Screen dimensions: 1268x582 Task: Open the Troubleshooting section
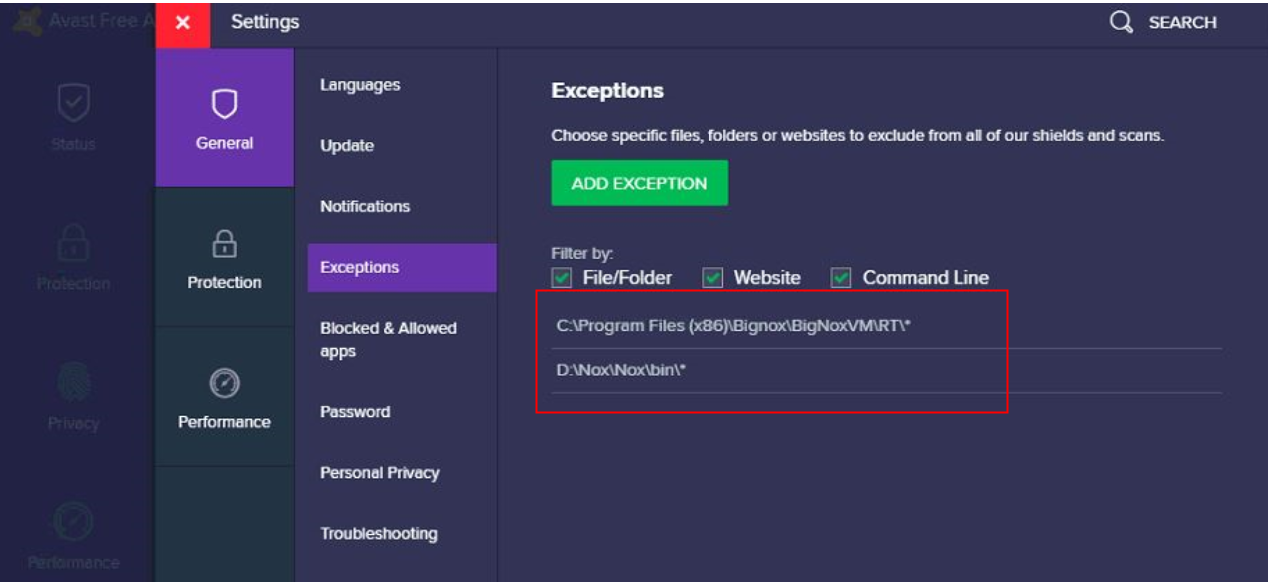378,533
